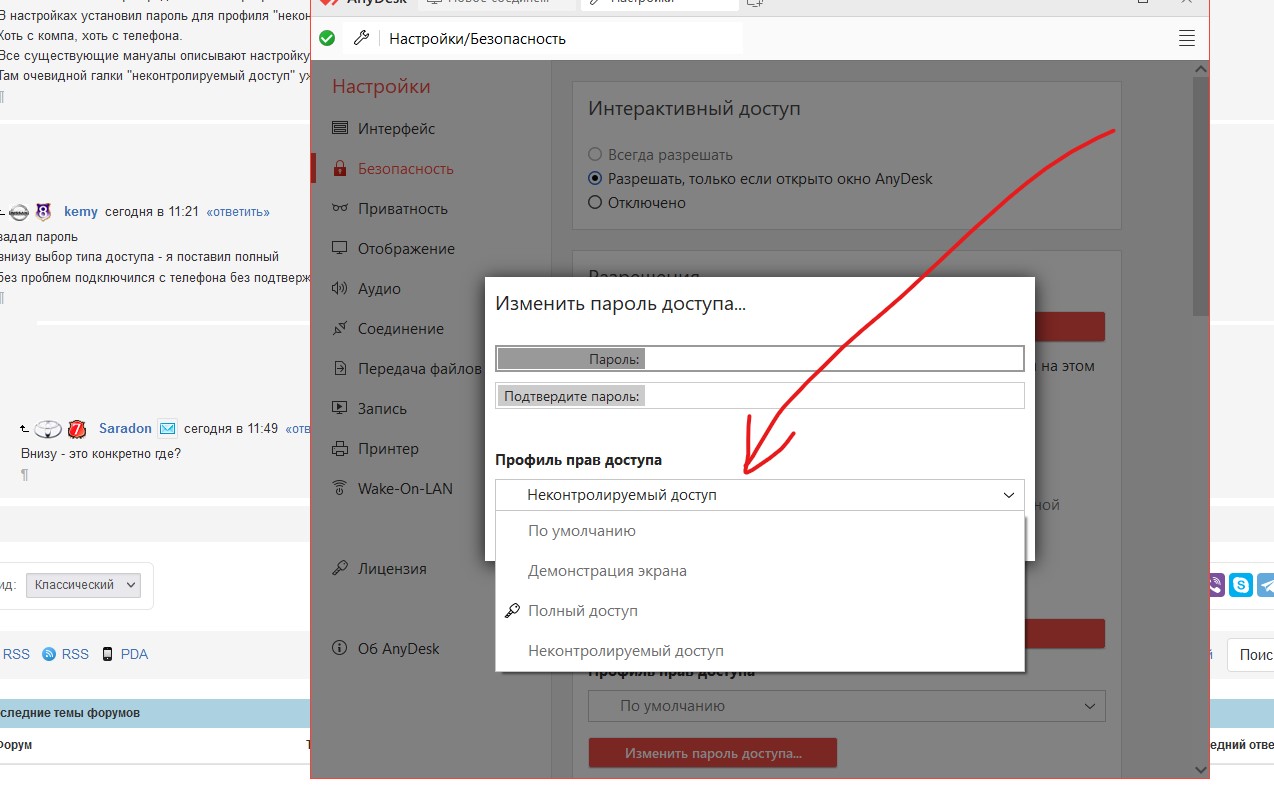Click «ответить» link on kemy's post
This screenshot has height=787, width=1274.
(238, 212)
